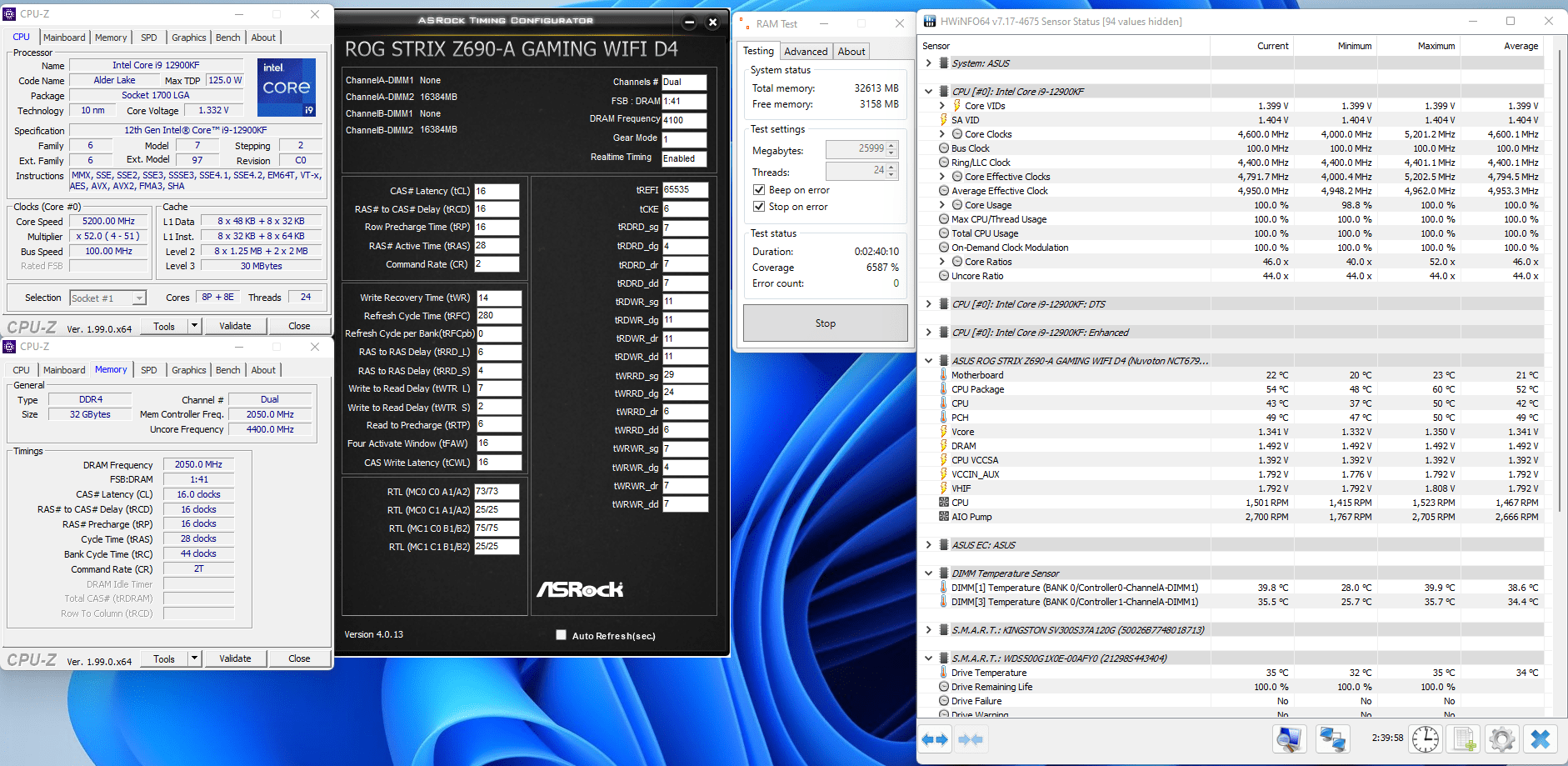1568x766 pixels.
Task: Close HWiNFO sensors with blue X icon
Action: pyautogui.click(x=1541, y=739)
